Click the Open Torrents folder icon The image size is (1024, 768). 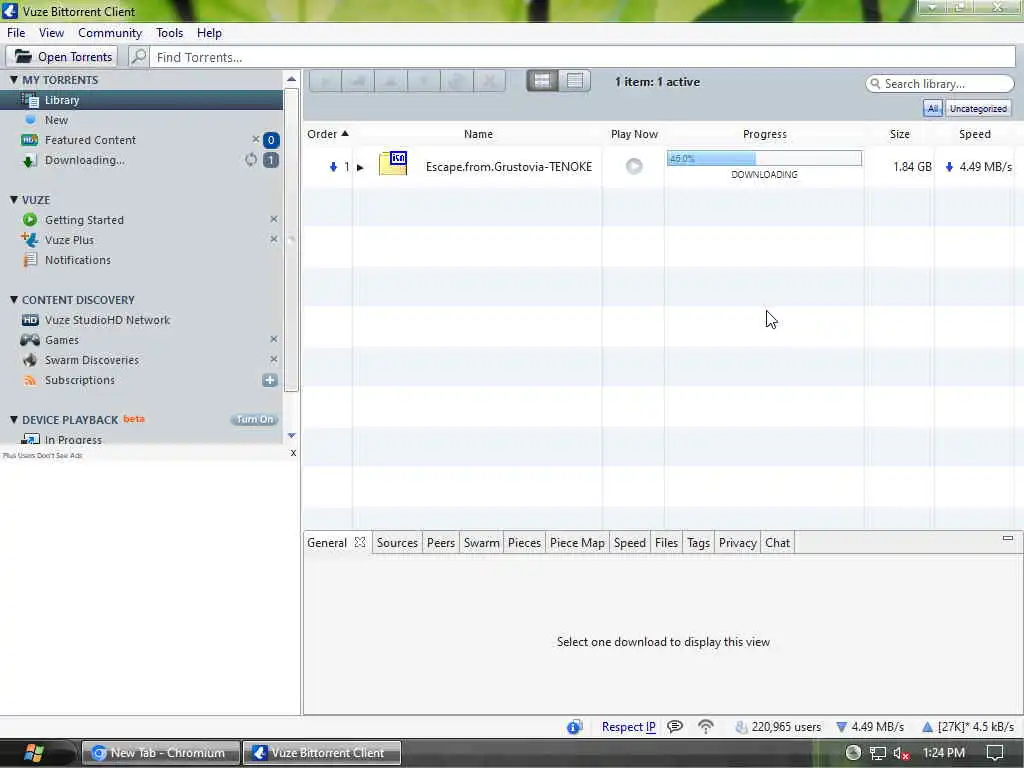pyautogui.click(x=23, y=57)
